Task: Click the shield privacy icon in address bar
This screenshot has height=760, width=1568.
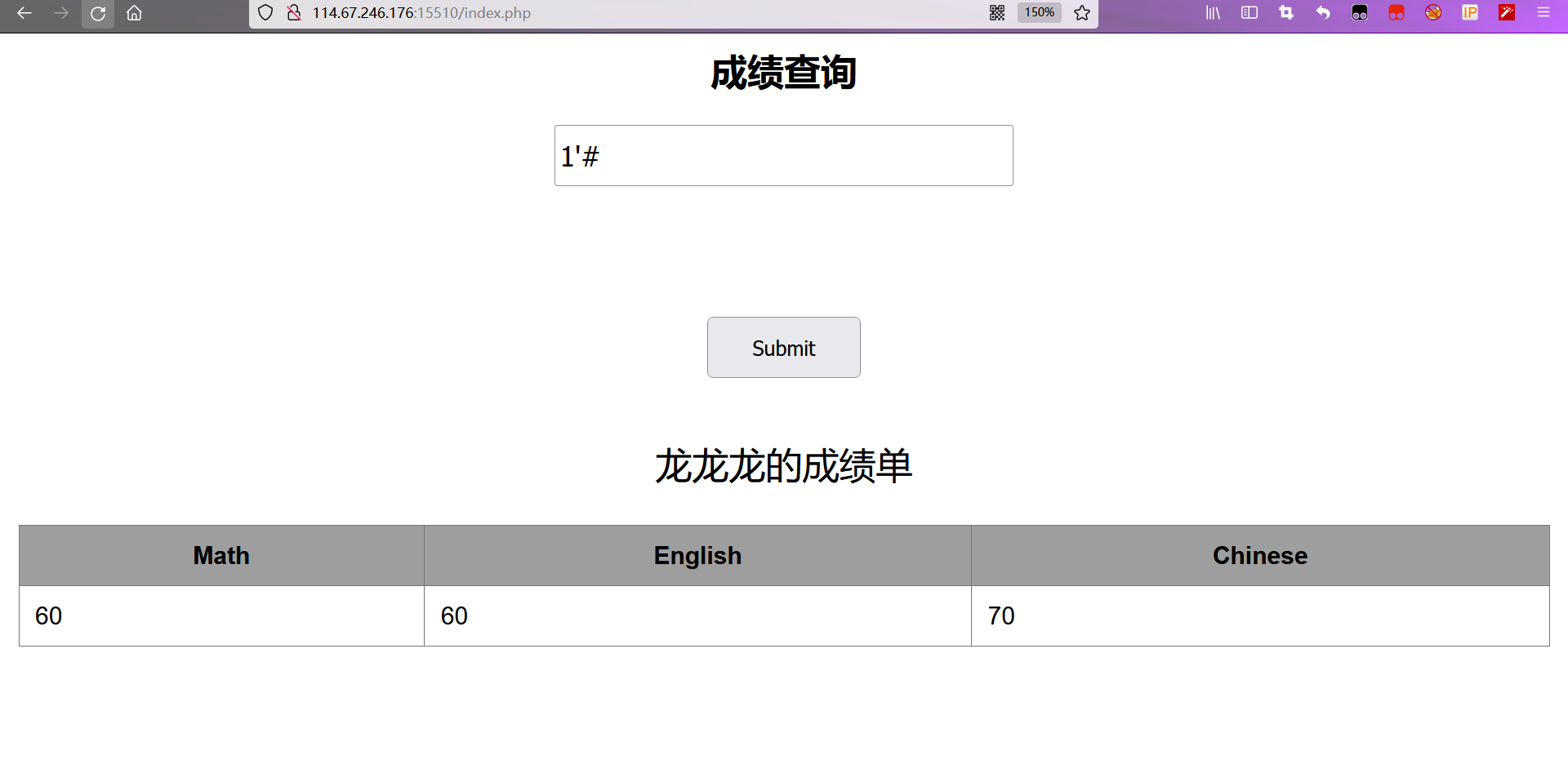Action: (265, 13)
